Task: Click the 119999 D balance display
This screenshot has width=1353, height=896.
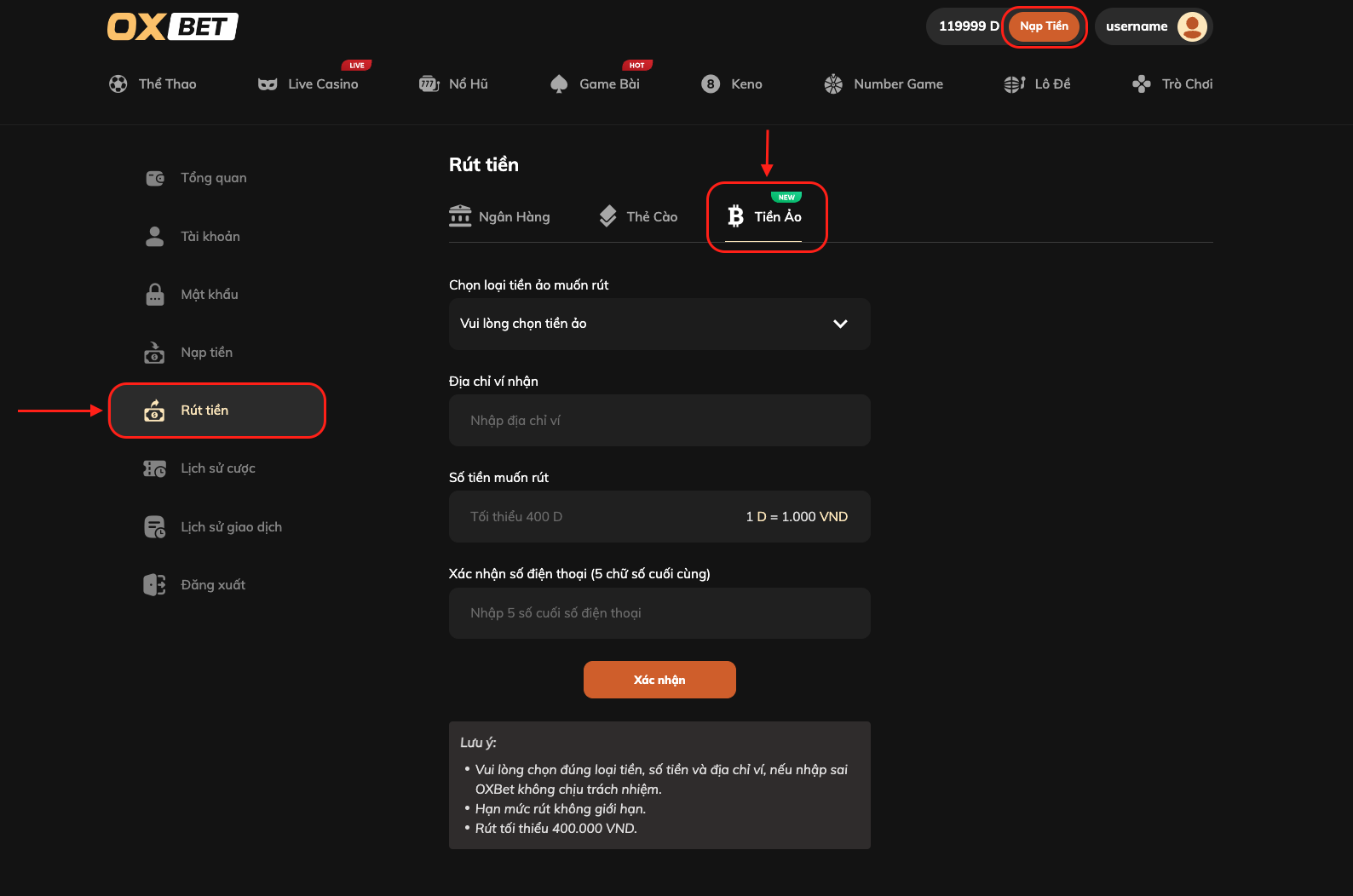Action: [x=969, y=26]
